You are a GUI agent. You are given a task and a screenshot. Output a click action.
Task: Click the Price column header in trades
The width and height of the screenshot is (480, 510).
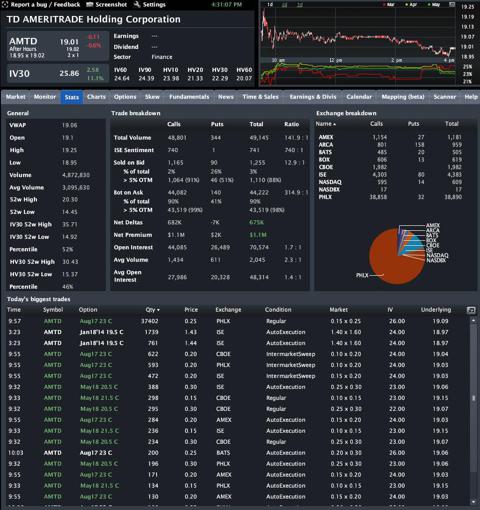tap(191, 310)
